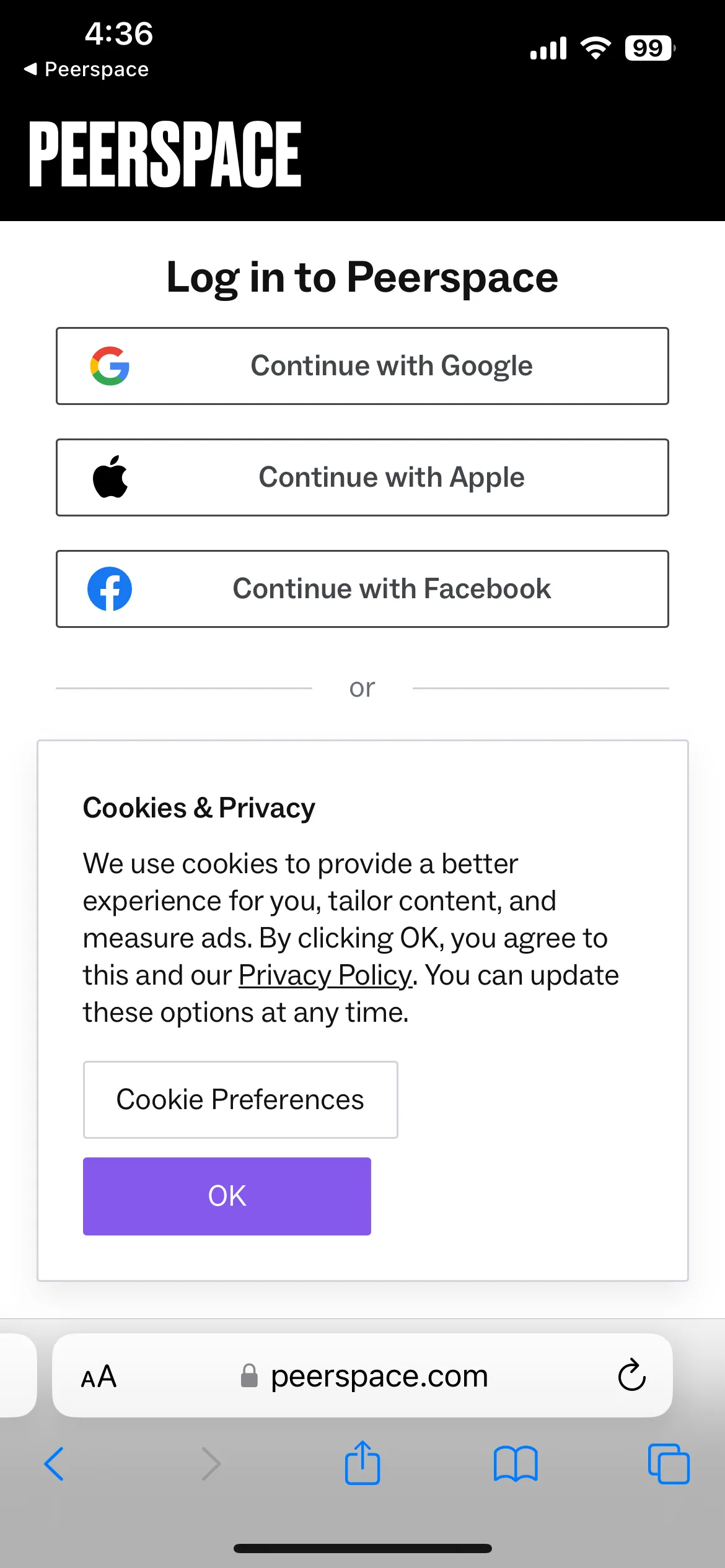The width and height of the screenshot is (725, 1568).
Task: Open Safari bookmarks book icon
Action: tap(516, 1464)
